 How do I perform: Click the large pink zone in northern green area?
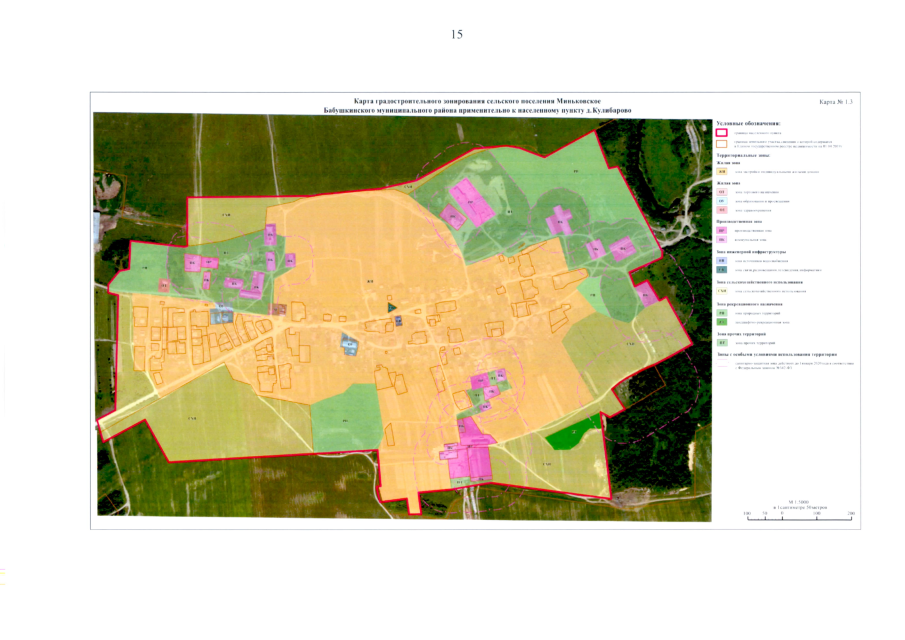pyautogui.click(x=471, y=201)
